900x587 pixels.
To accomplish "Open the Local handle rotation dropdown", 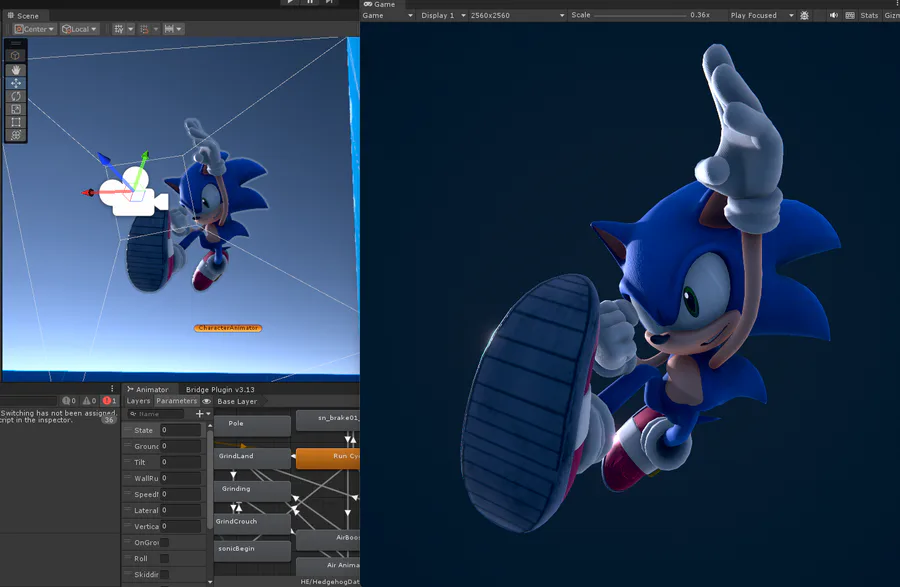I will click(x=80, y=29).
